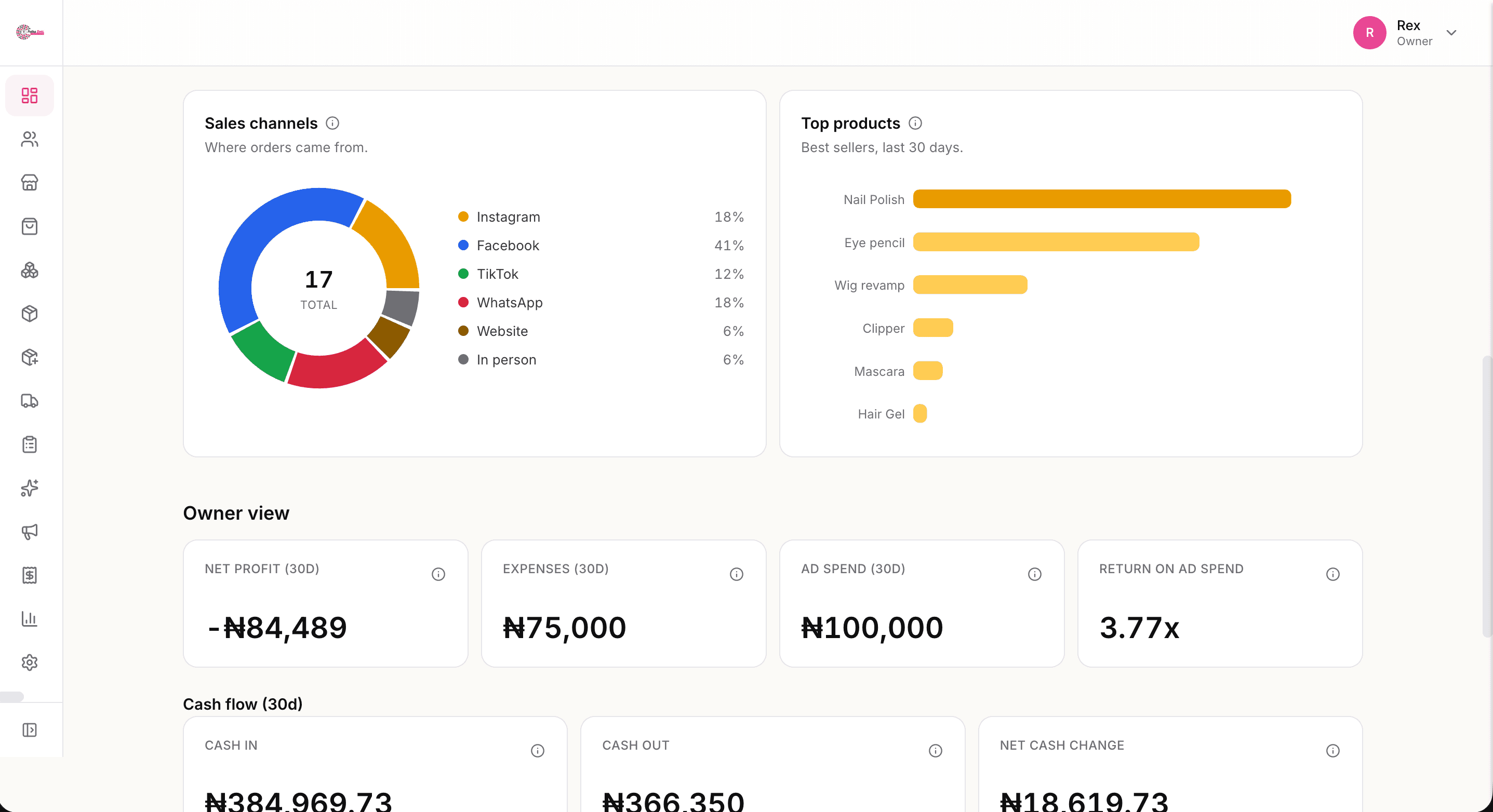Toggle the sidebar collapse panel icon
The height and width of the screenshot is (812, 1493).
pos(30,730)
